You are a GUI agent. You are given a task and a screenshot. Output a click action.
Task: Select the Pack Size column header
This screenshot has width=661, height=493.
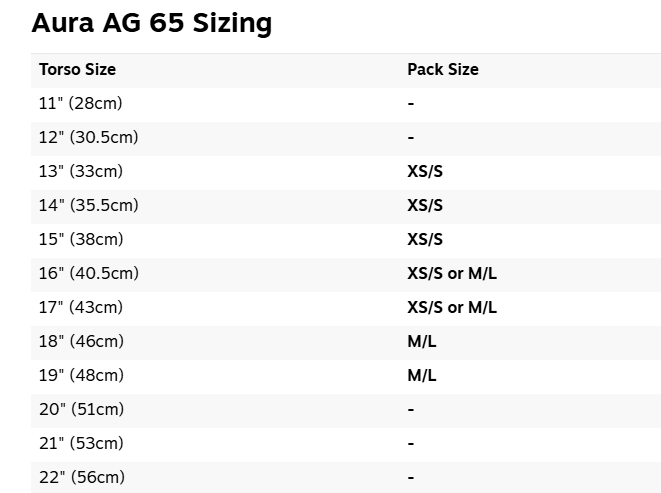[x=442, y=70]
